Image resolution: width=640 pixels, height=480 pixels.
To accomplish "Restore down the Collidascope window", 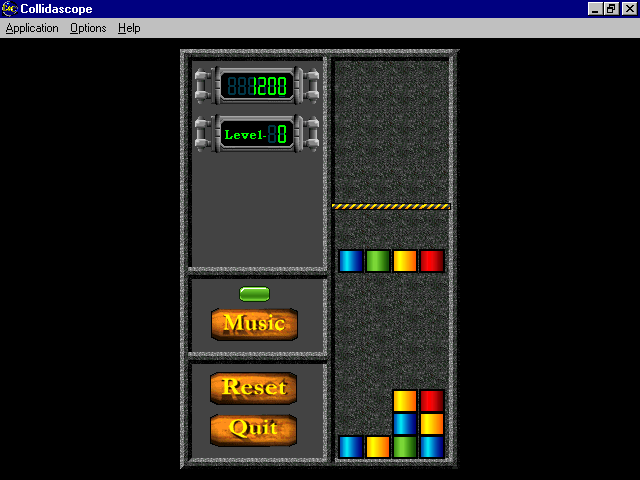I will [610, 8].
